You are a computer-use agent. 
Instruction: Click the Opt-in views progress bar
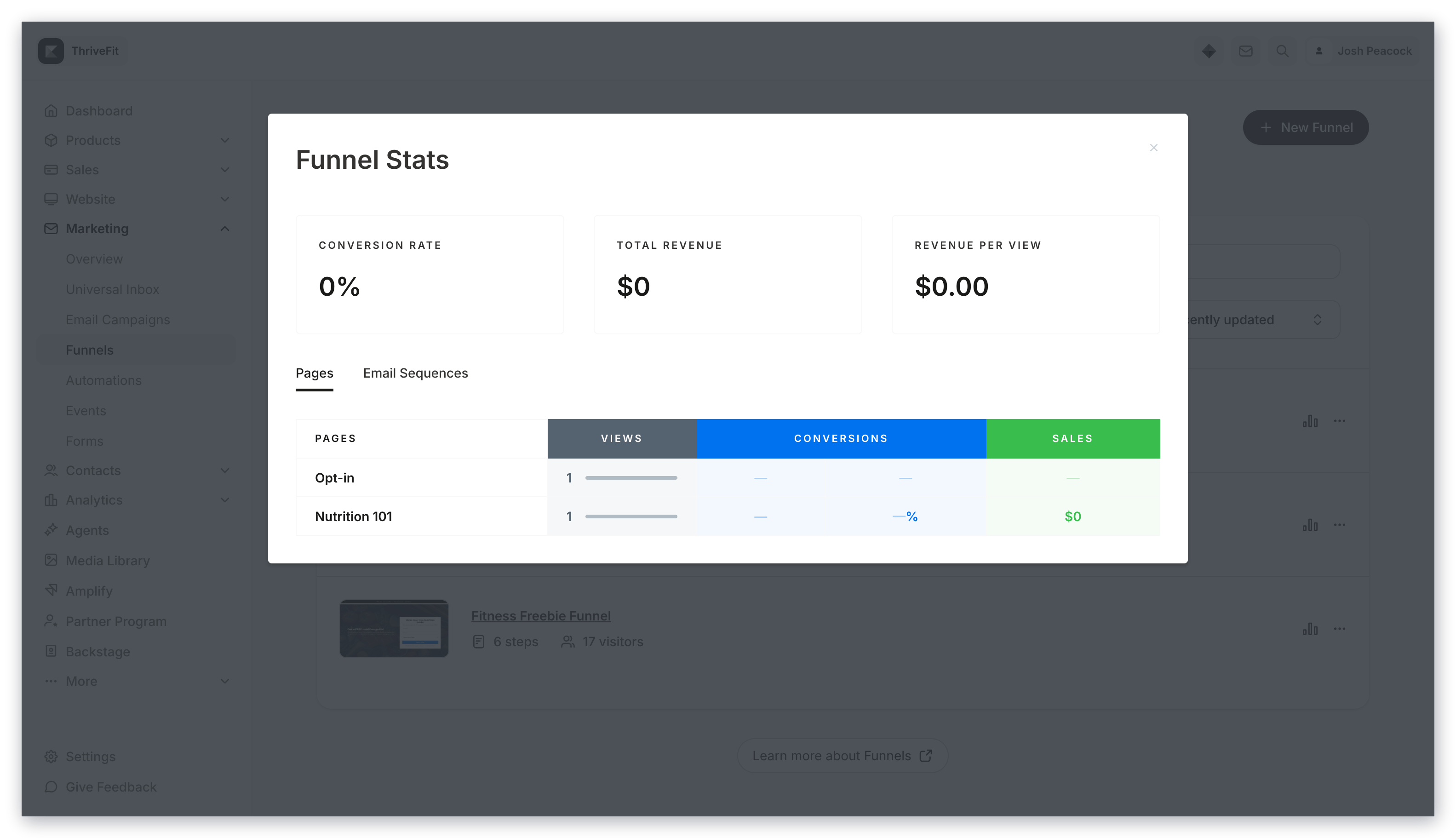631,478
